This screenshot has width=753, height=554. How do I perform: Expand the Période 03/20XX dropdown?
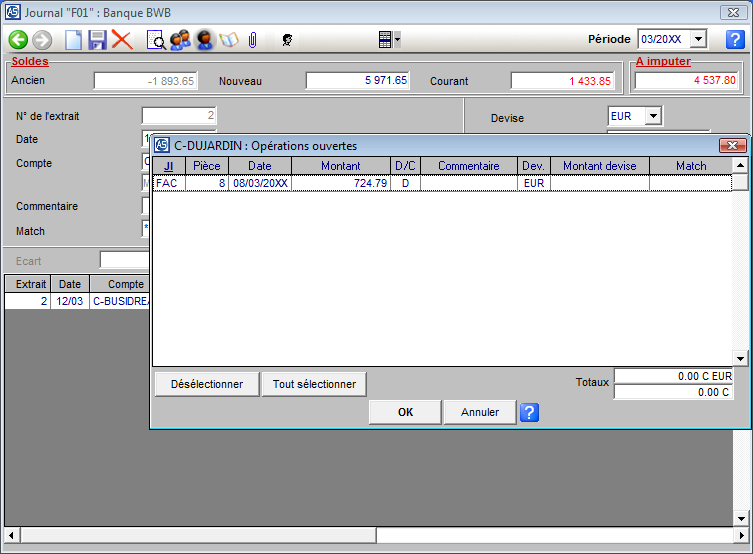[x=698, y=39]
